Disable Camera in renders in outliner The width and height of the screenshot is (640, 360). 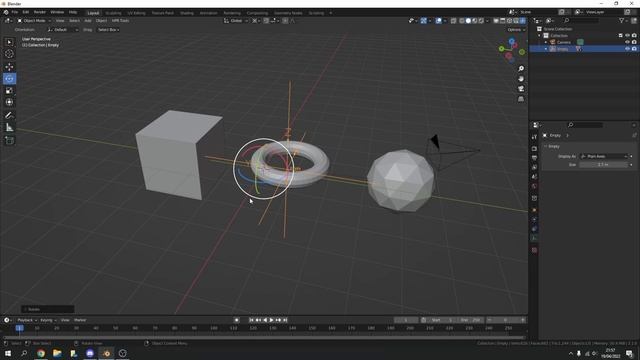pyautogui.click(x=634, y=42)
